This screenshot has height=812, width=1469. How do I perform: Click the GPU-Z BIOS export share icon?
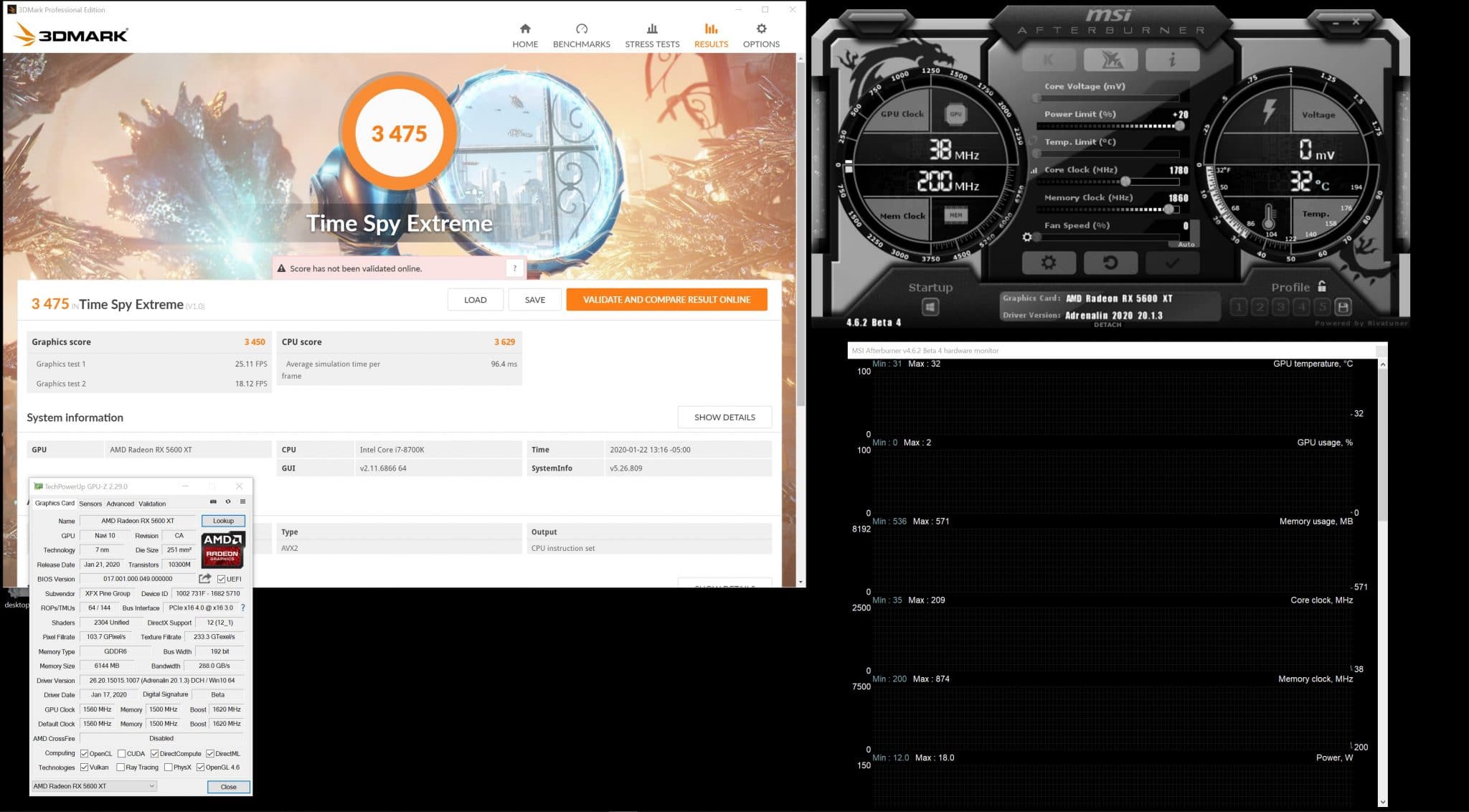point(205,578)
